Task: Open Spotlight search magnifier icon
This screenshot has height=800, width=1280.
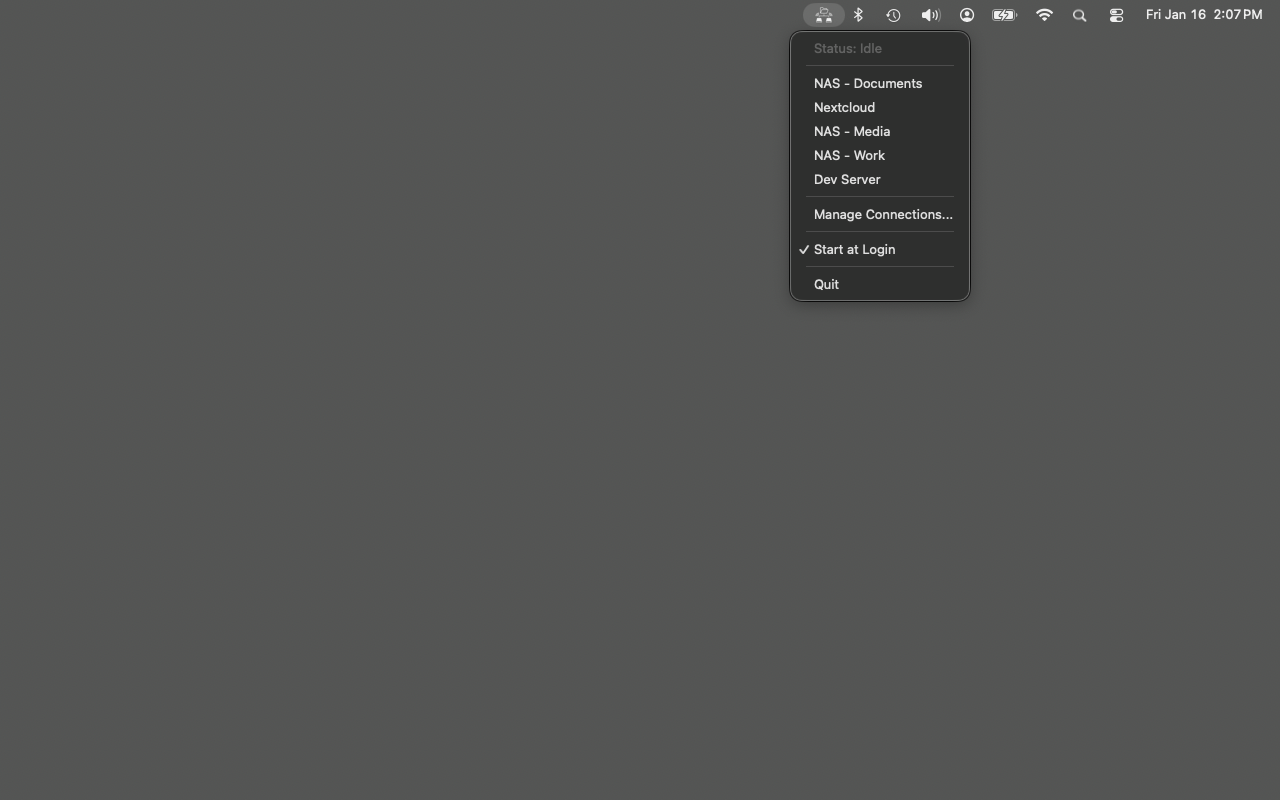Action: (x=1080, y=15)
